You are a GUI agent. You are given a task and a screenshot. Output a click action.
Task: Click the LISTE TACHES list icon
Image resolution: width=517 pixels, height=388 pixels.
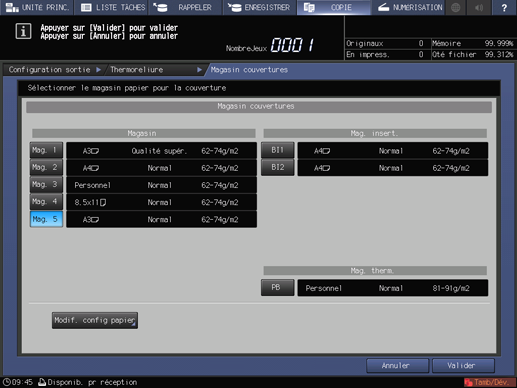coord(86,7)
